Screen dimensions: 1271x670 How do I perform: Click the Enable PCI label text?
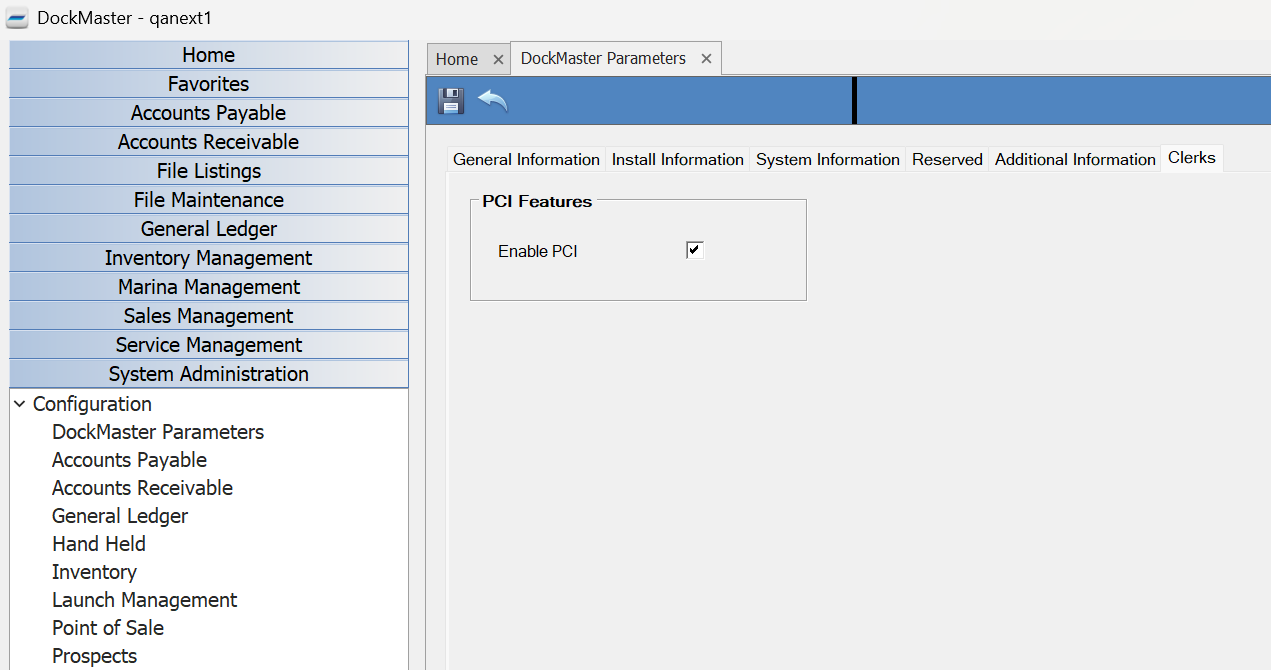point(538,251)
